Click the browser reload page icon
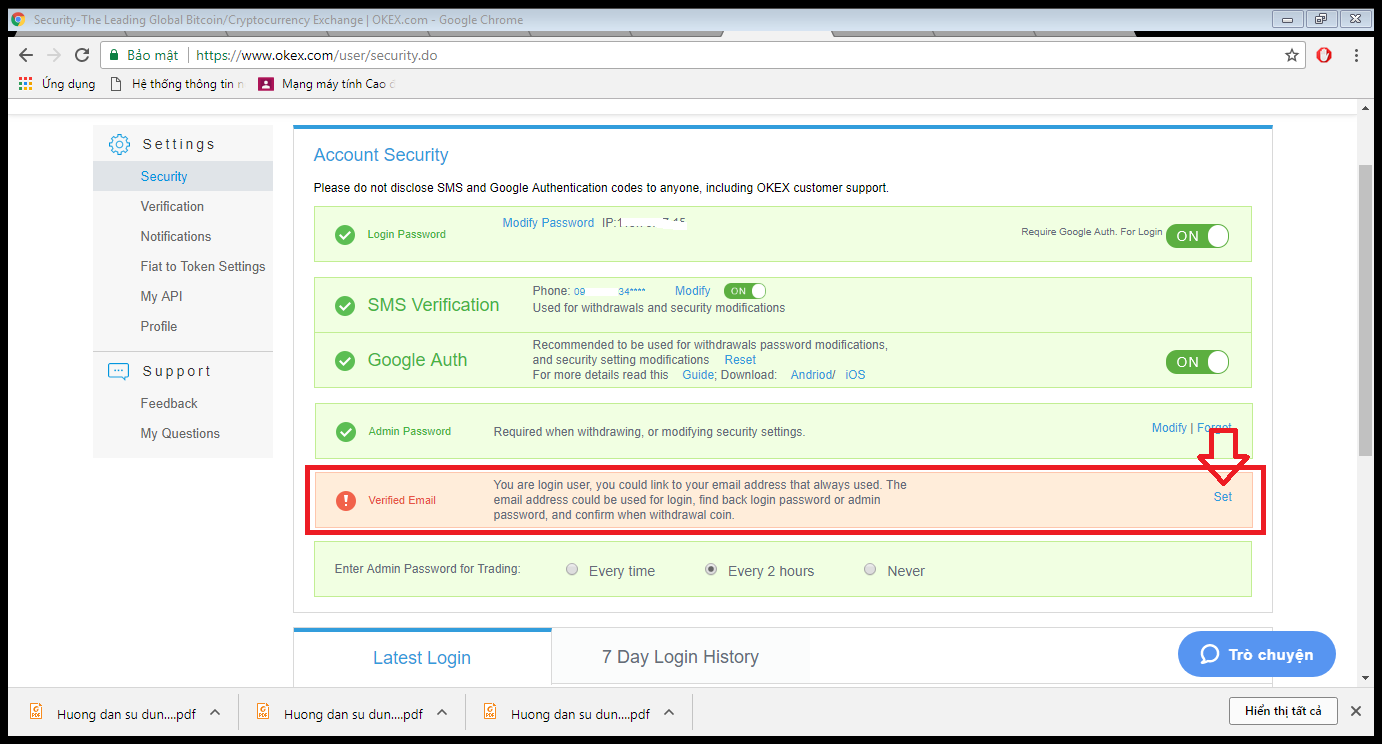The width and height of the screenshot is (1382, 744). pos(82,55)
